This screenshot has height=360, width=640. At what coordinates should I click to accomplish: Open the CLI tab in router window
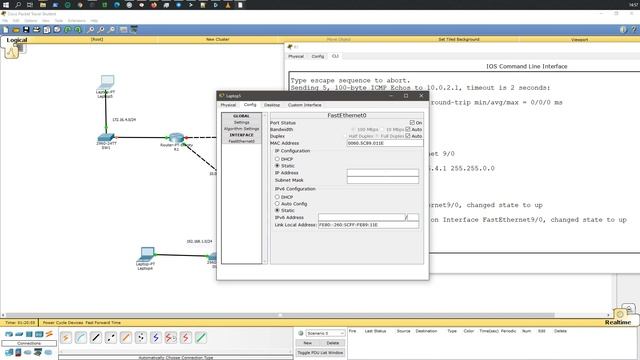coord(335,56)
